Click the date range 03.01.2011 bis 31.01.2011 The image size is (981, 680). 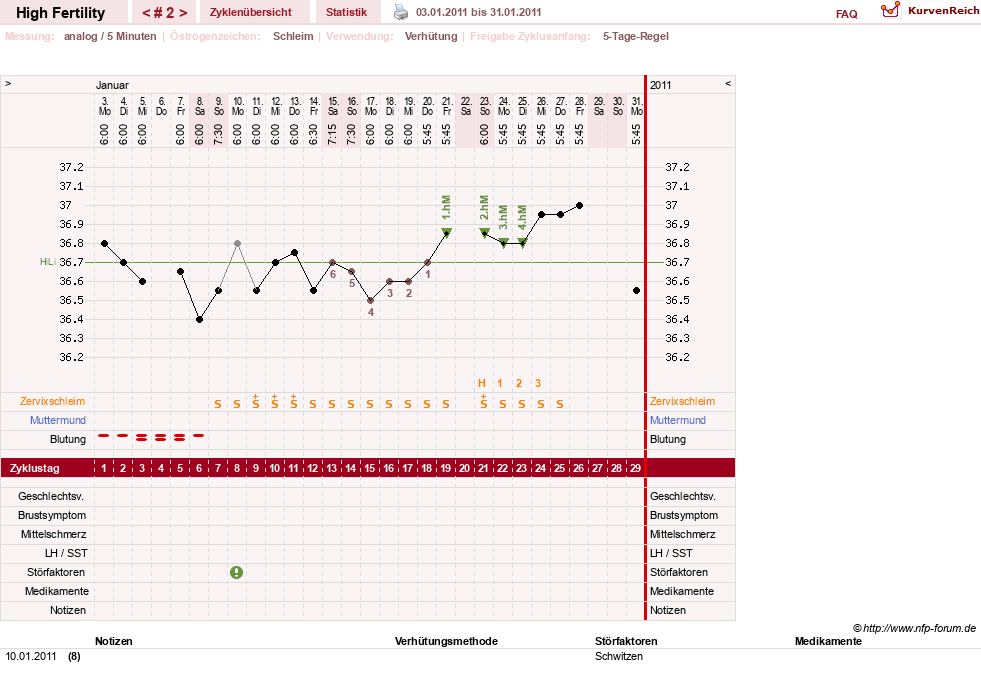[x=479, y=12]
